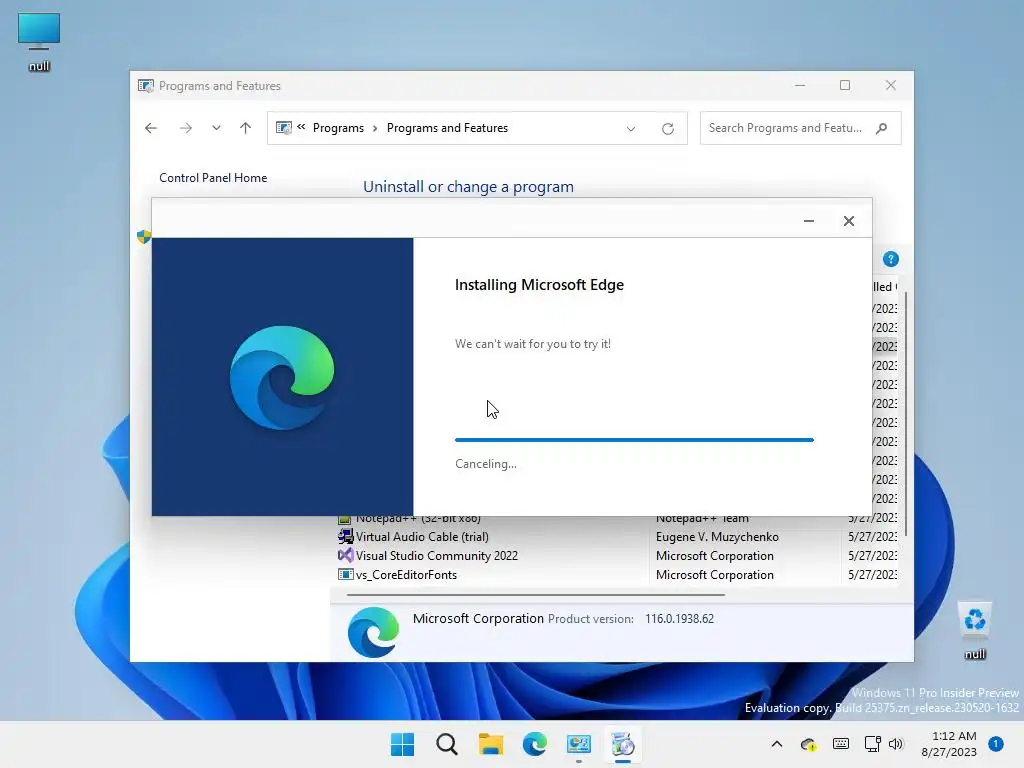Image resolution: width=1024 pixels, height=768 pixels.
Task: Click the Forward arrow in Programs and Features
Action: pyautogui.click(x=185, y=128)
